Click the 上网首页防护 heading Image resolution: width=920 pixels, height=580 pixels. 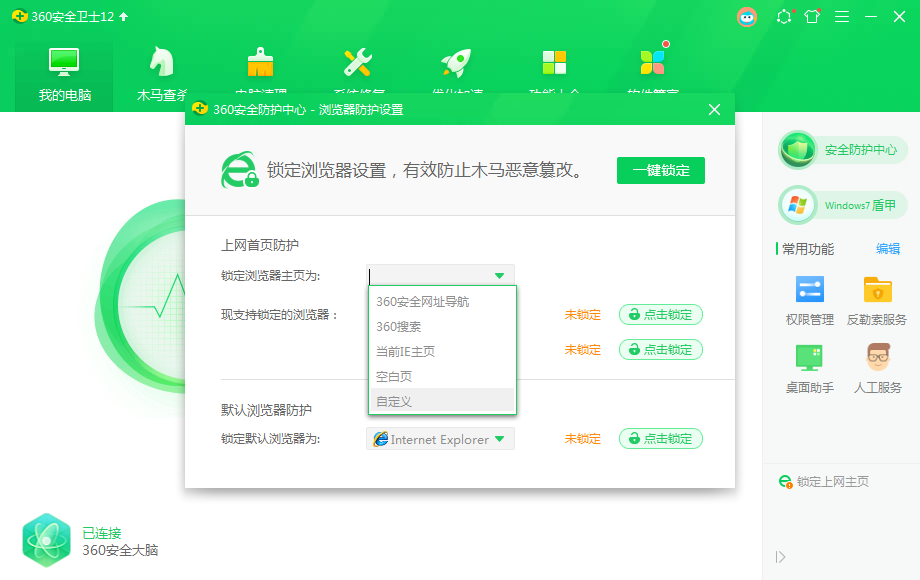click(260, 245)
